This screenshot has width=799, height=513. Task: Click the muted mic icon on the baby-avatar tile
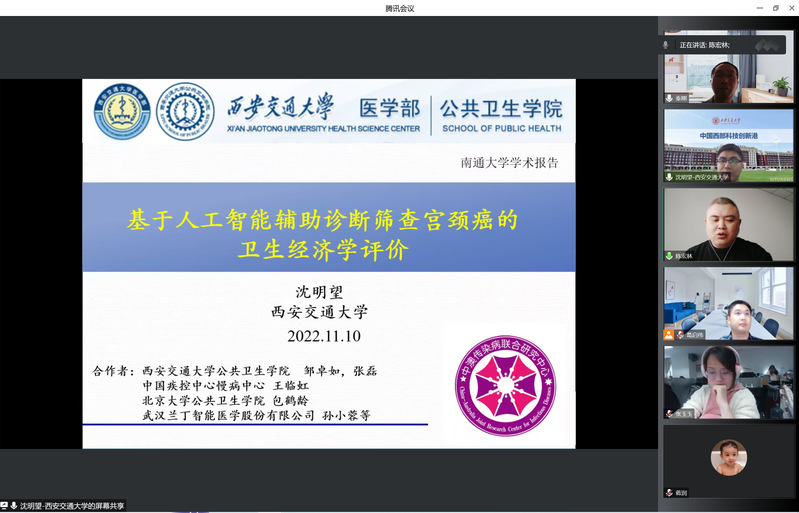(669, 493)
